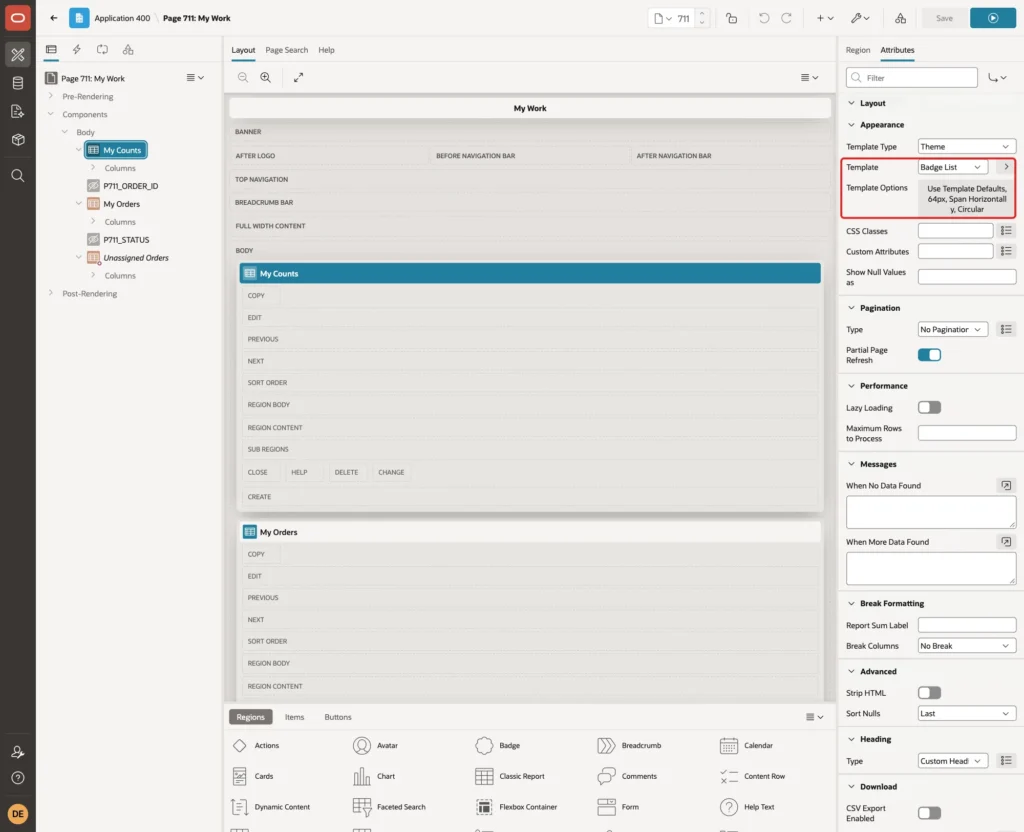Go to template with arrow button
The width and height of the screenshot is (1024, 832).
tap(1006, 167)
